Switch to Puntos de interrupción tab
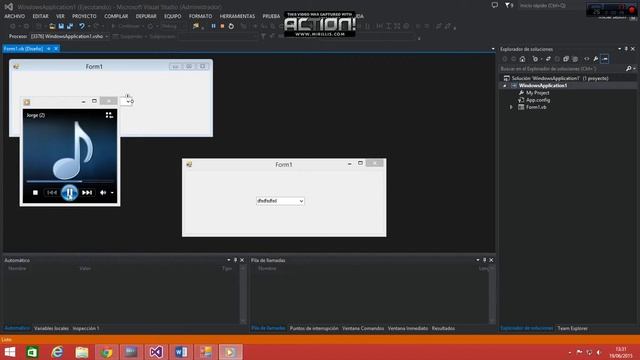This screenshot has width=640, height=360. point(314,328)
